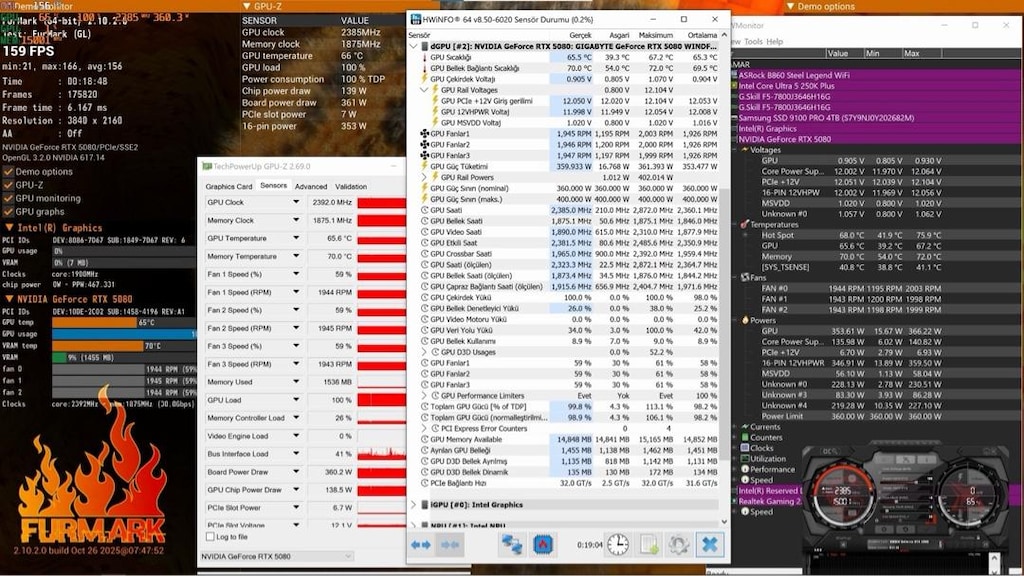Click HWMonitor Value column header

(x=844, y=54)
